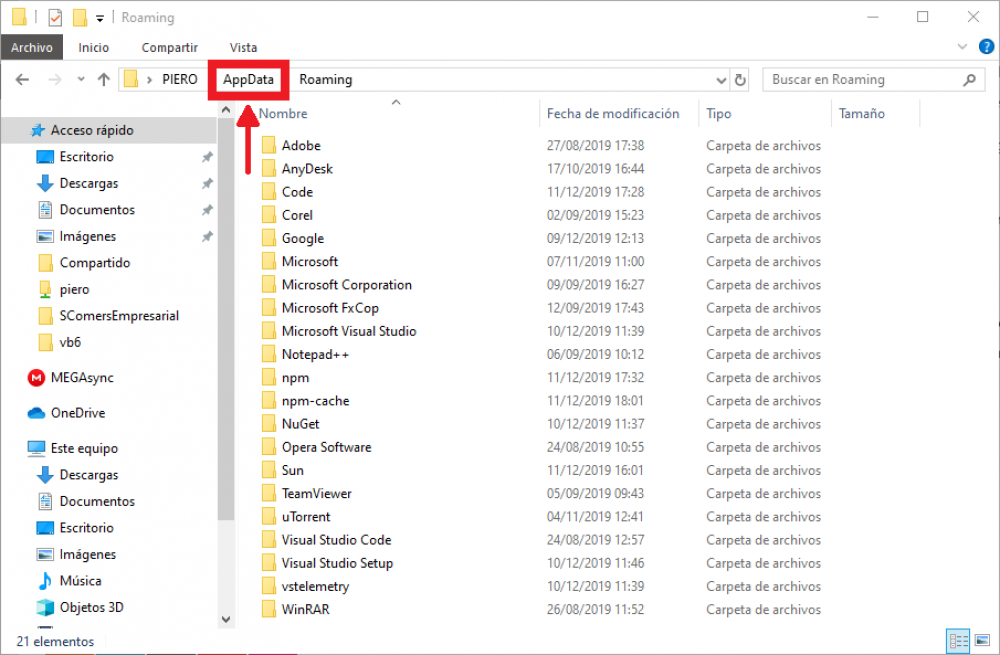Viewport: 1000px width, 655px height.
Task: Open the Help question mark icon
Action: coord(986,47)
